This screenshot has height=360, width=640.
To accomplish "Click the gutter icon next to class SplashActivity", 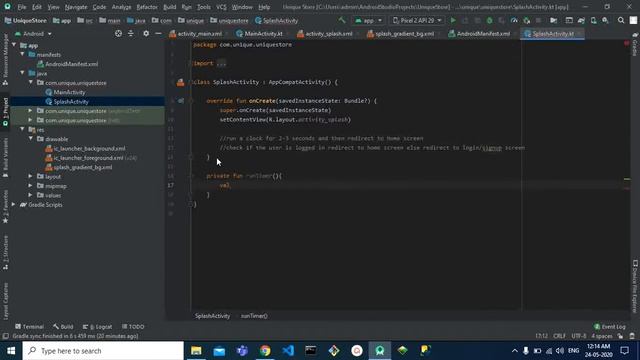I will click(180, 82).
